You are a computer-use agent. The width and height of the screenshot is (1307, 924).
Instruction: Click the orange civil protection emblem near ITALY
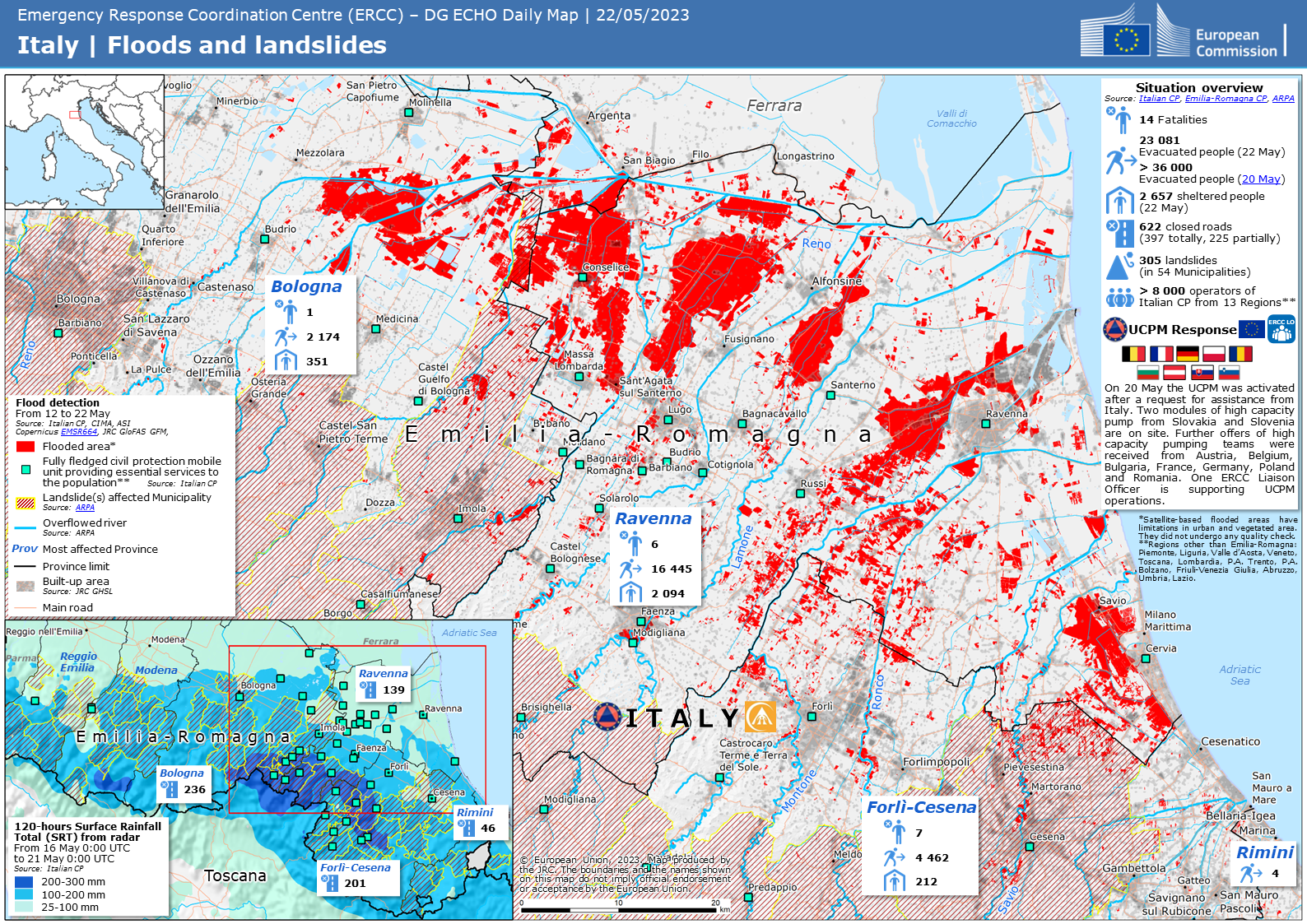[x=760, y=717]
